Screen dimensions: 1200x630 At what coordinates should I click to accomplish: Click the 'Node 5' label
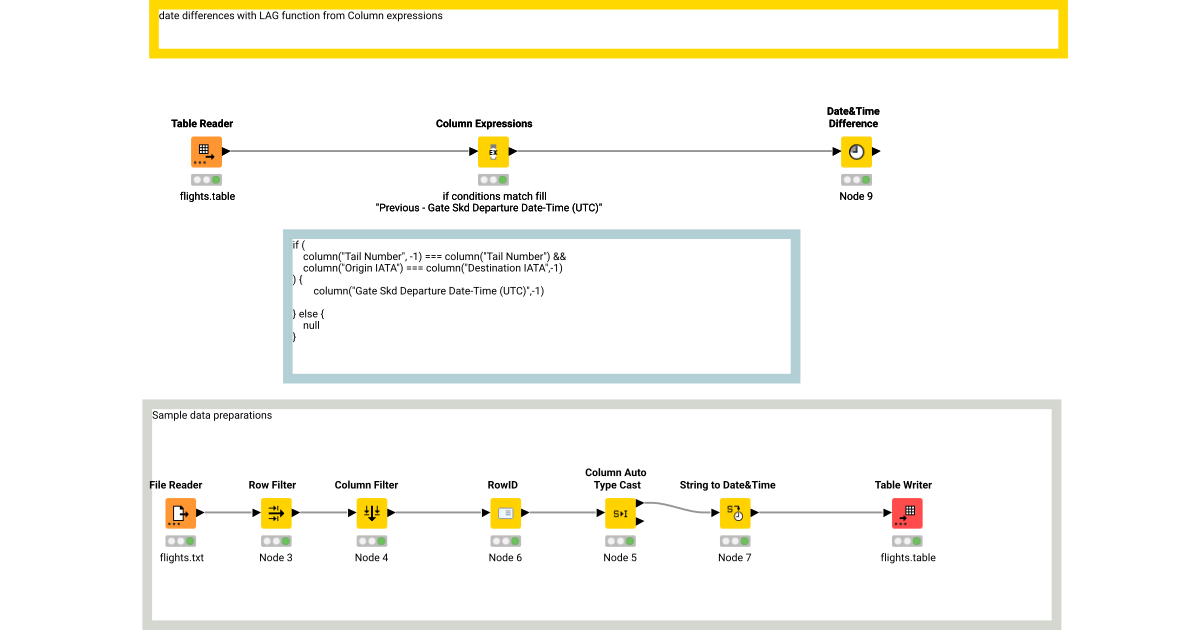click(x=620, y=557)
